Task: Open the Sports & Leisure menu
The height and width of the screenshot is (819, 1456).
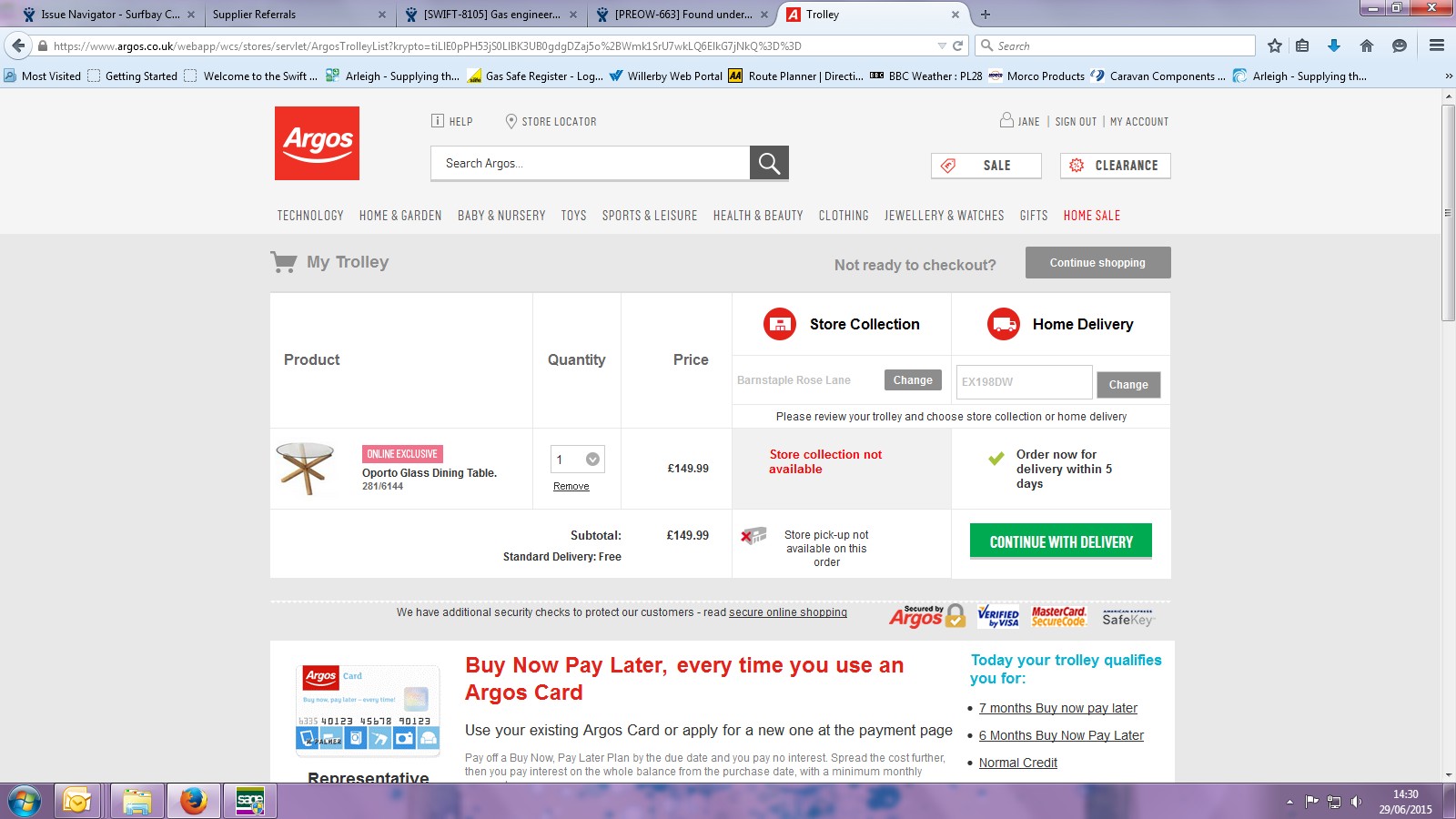Action: point(650,216)
